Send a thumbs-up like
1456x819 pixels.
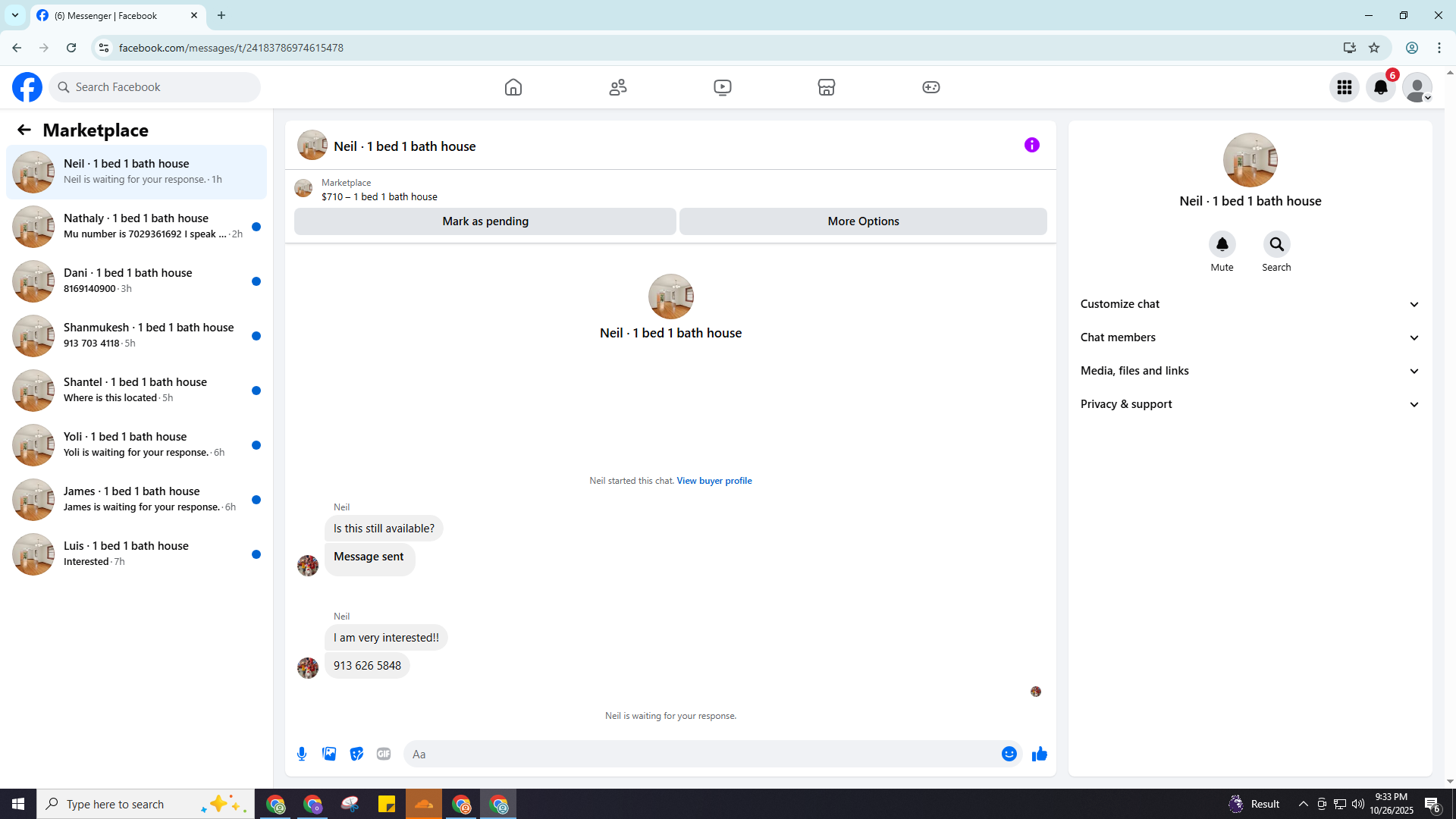pyautogui.click(x=1040, y=754)
